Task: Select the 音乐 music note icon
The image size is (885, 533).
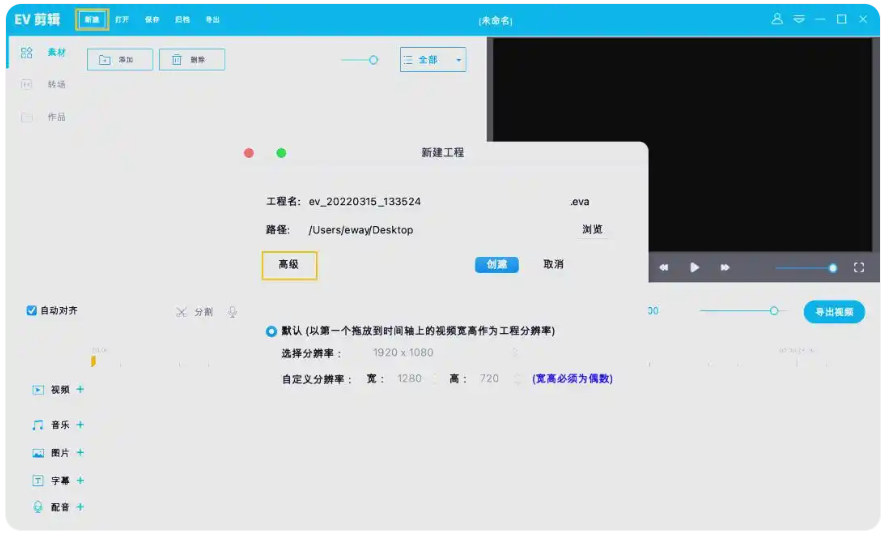Action: [38, 425]
